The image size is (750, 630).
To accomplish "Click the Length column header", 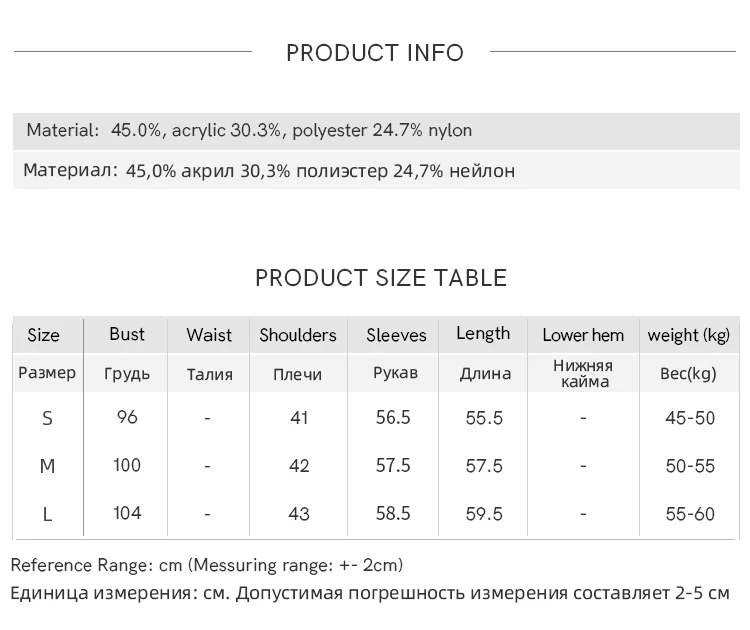I will pyautogui.click(x=483, y=334).
